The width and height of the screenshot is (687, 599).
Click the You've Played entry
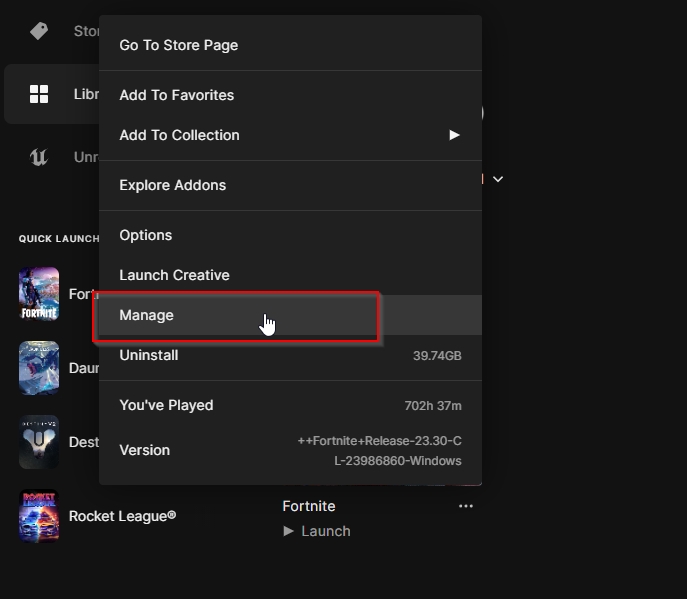[x=290, y=405]
